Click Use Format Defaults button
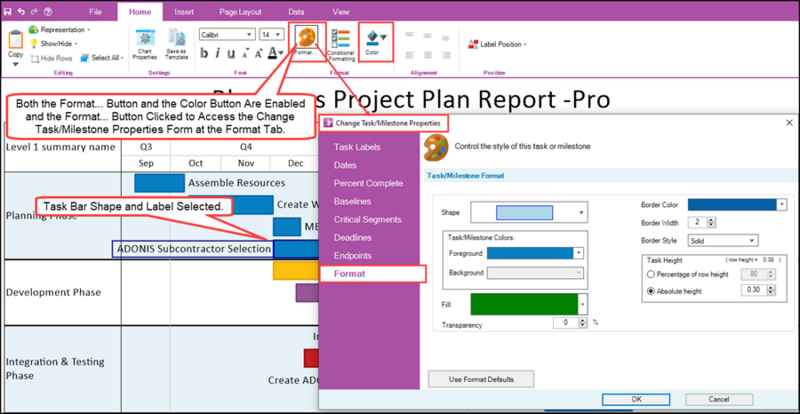Image resolution: width=800 pixels, height=414 pixels. pos(481,379)
